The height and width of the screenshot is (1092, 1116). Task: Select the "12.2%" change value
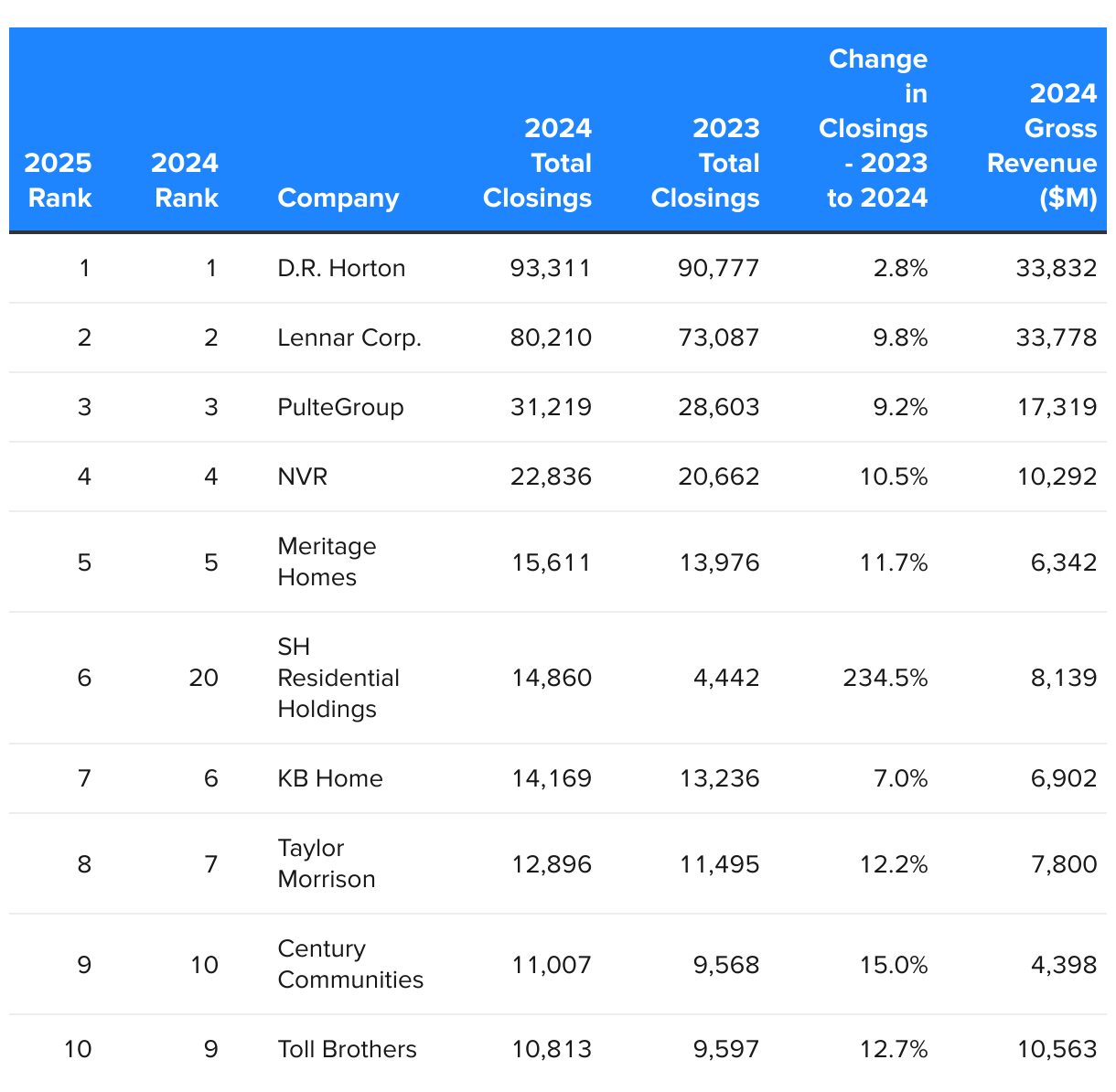894,863
